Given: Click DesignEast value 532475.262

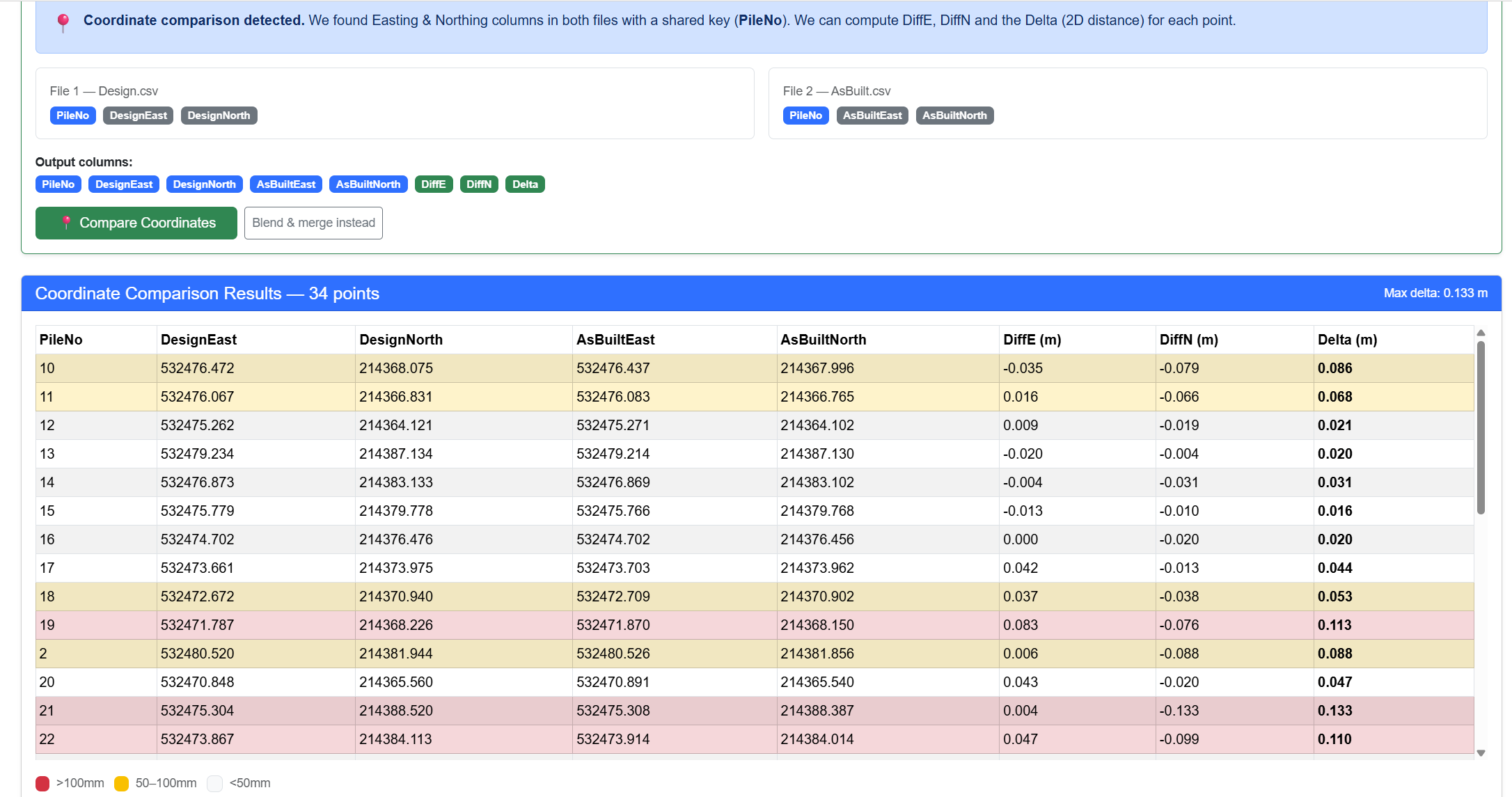Looking at the screenshot, I should click(198, 425).
